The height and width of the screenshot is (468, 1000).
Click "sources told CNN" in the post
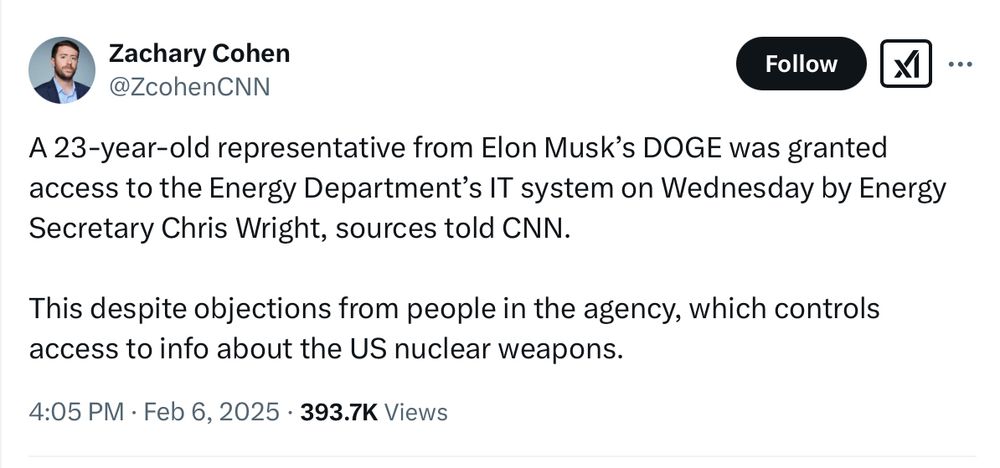450,230
